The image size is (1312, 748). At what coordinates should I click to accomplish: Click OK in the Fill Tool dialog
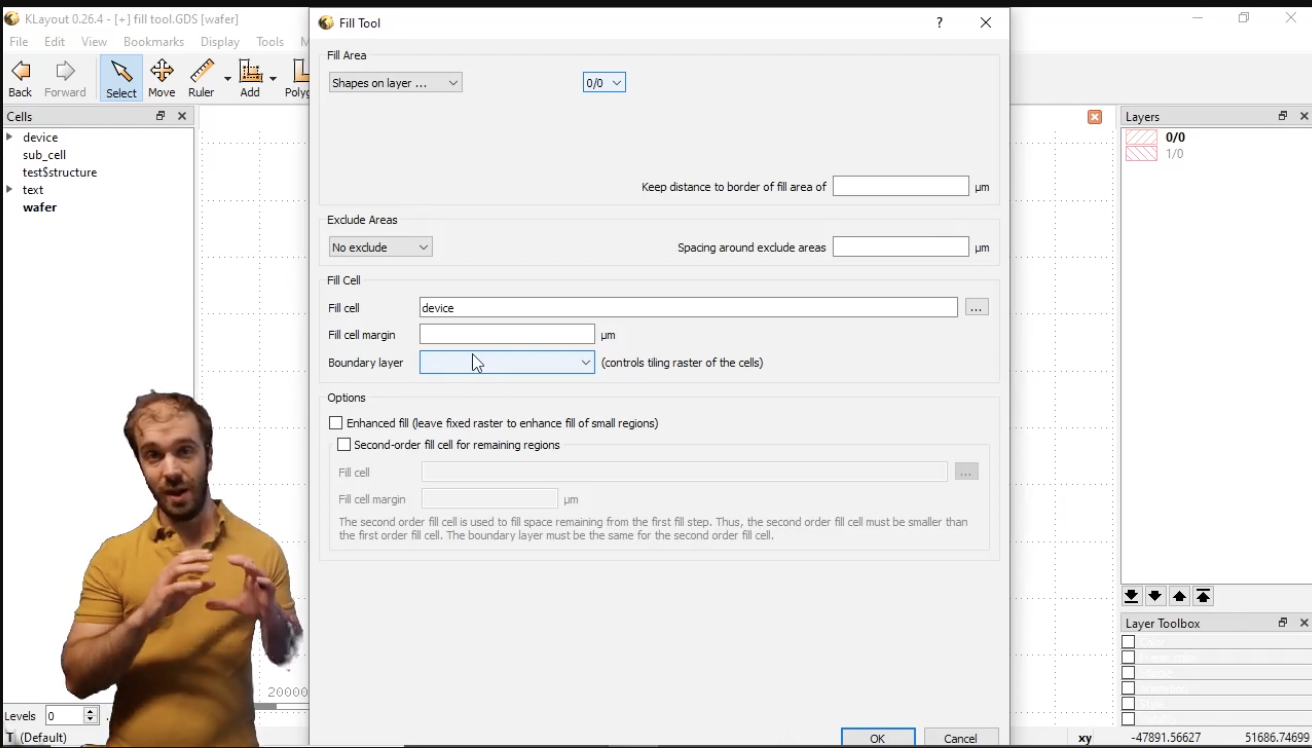(x=877, y=737)
